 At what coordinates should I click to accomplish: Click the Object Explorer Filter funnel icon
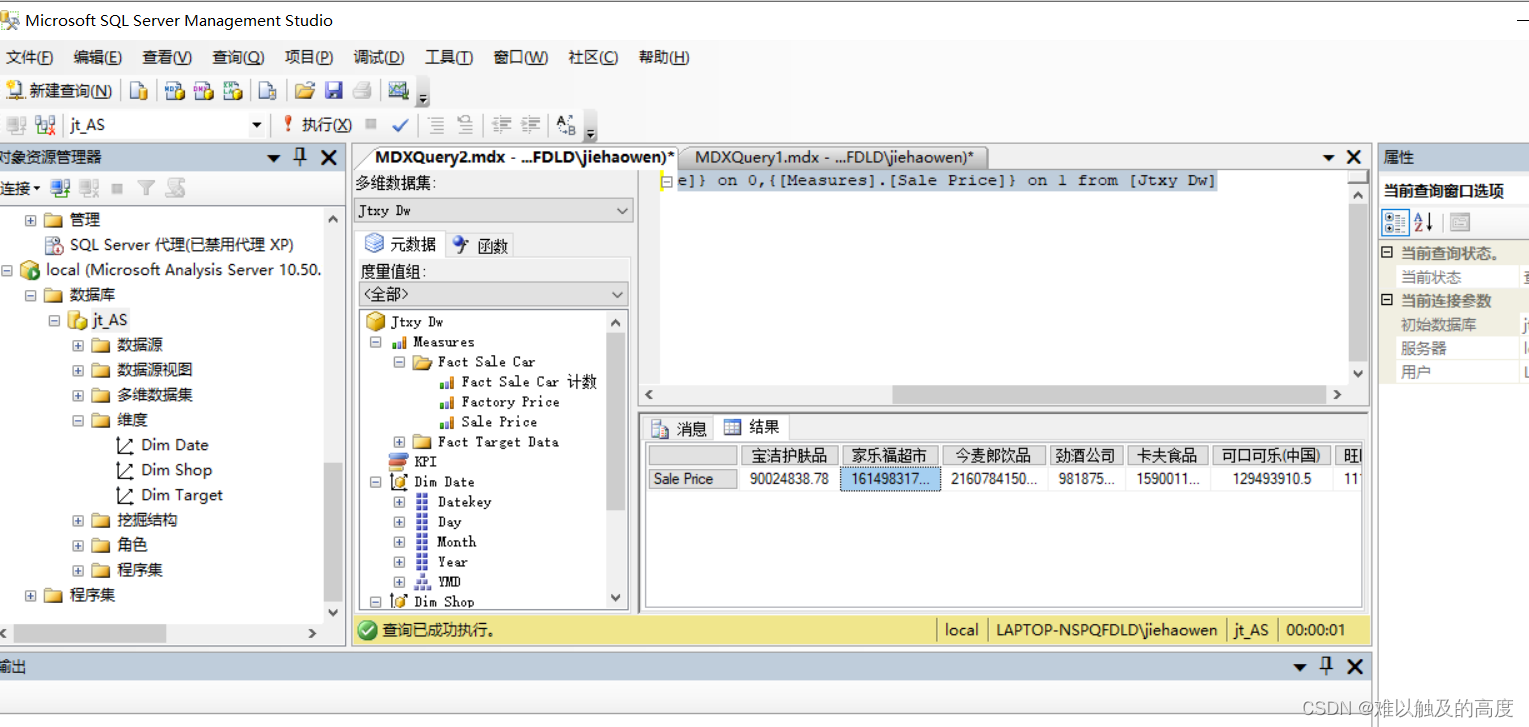pyautogui.click(x=146, y=188)
